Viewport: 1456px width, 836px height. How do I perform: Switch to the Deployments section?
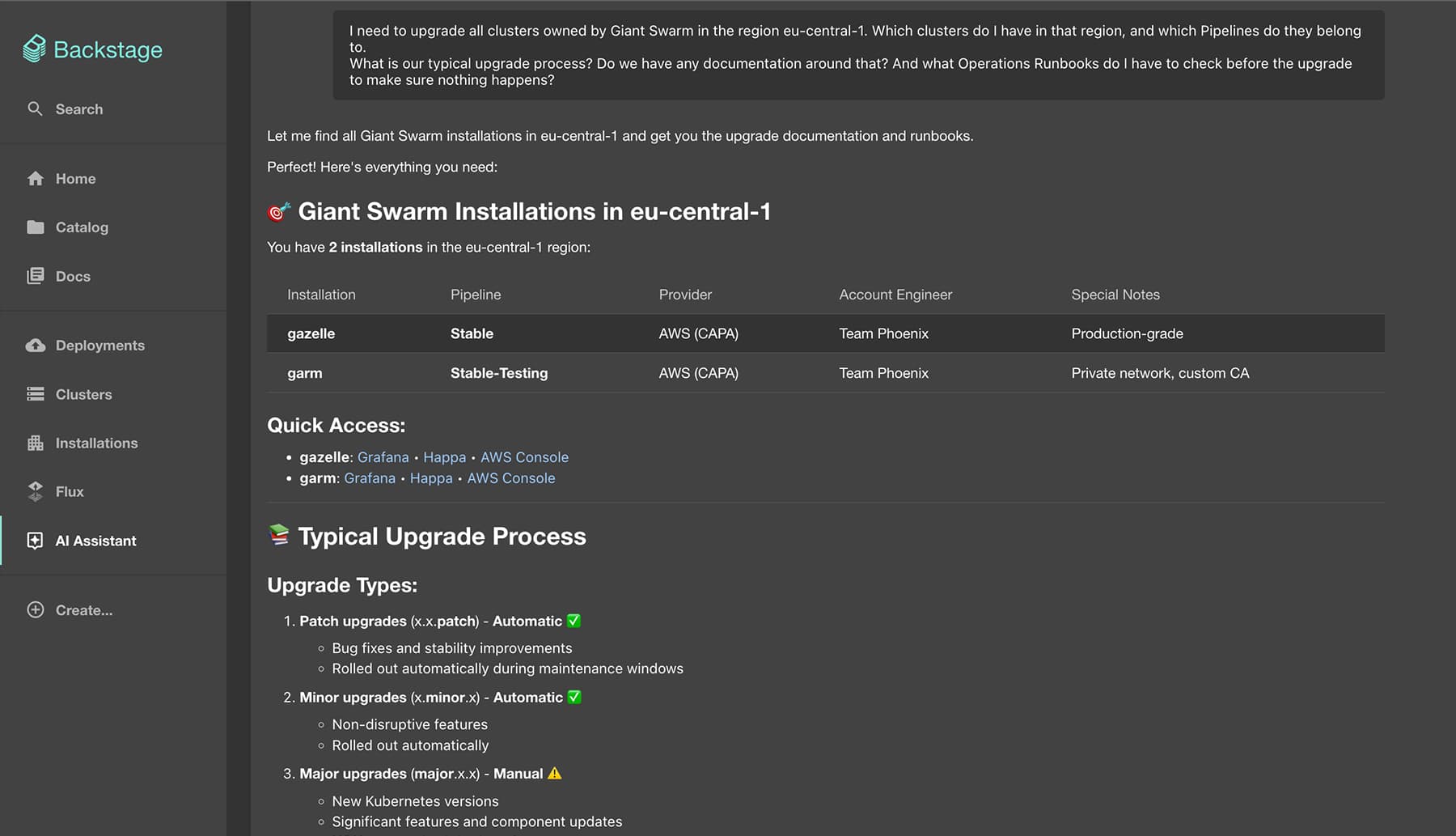click(x=99, y=345)
